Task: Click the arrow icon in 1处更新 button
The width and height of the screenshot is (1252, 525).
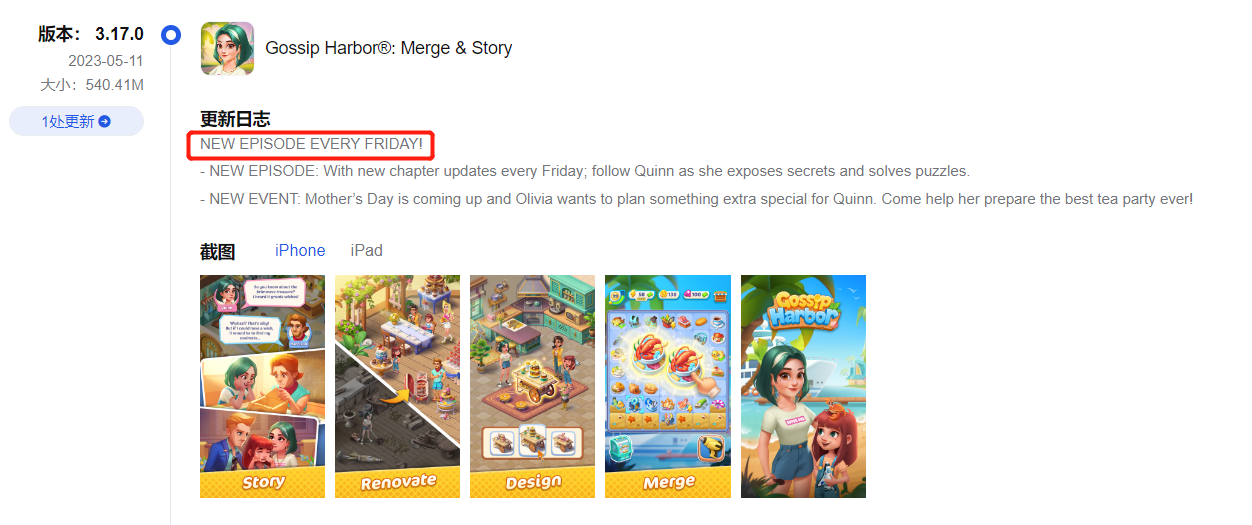Action: pyautogui.click(x=104, y=122)
